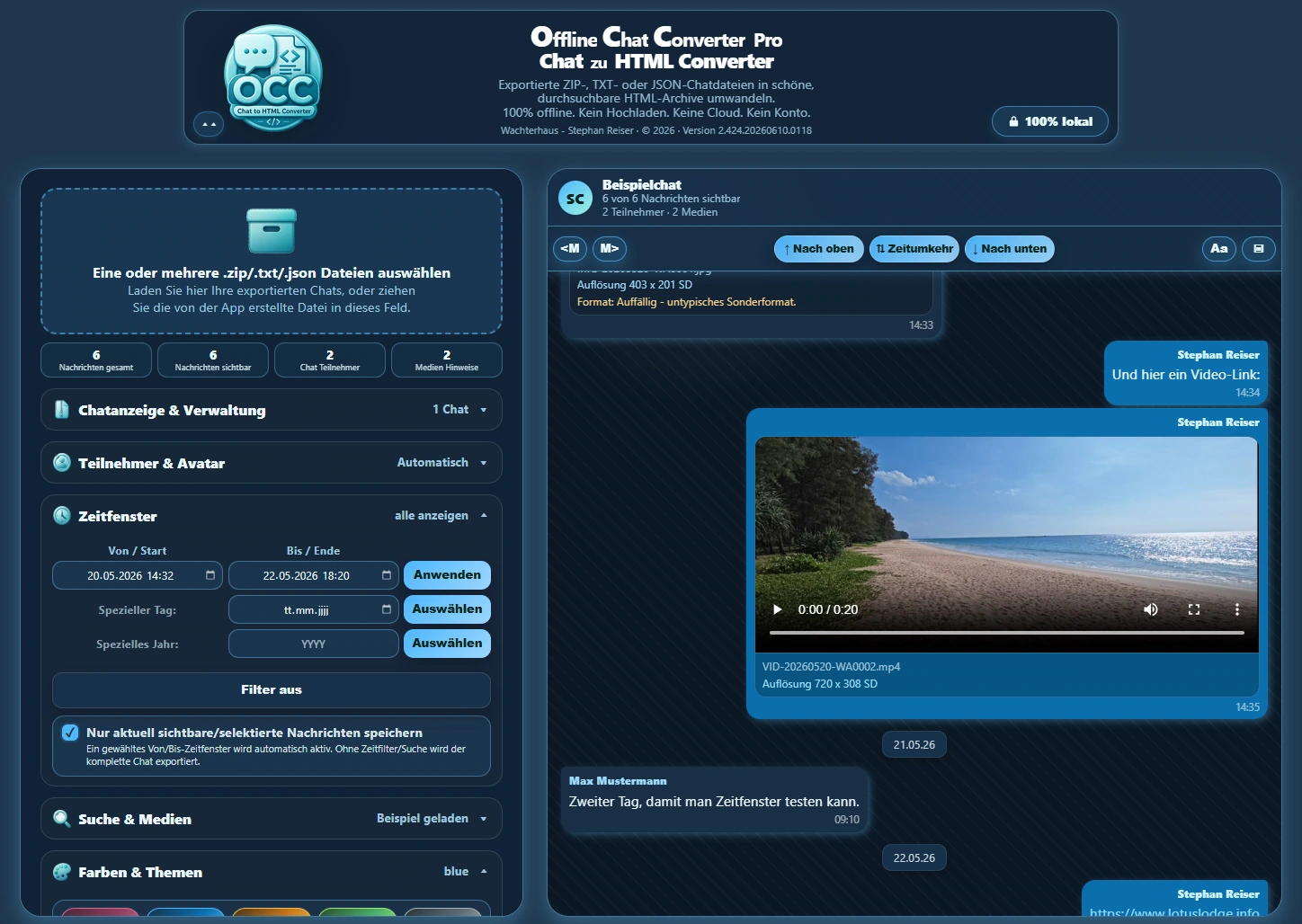Collapse the Farben & Themen section

tap(272, 872)
